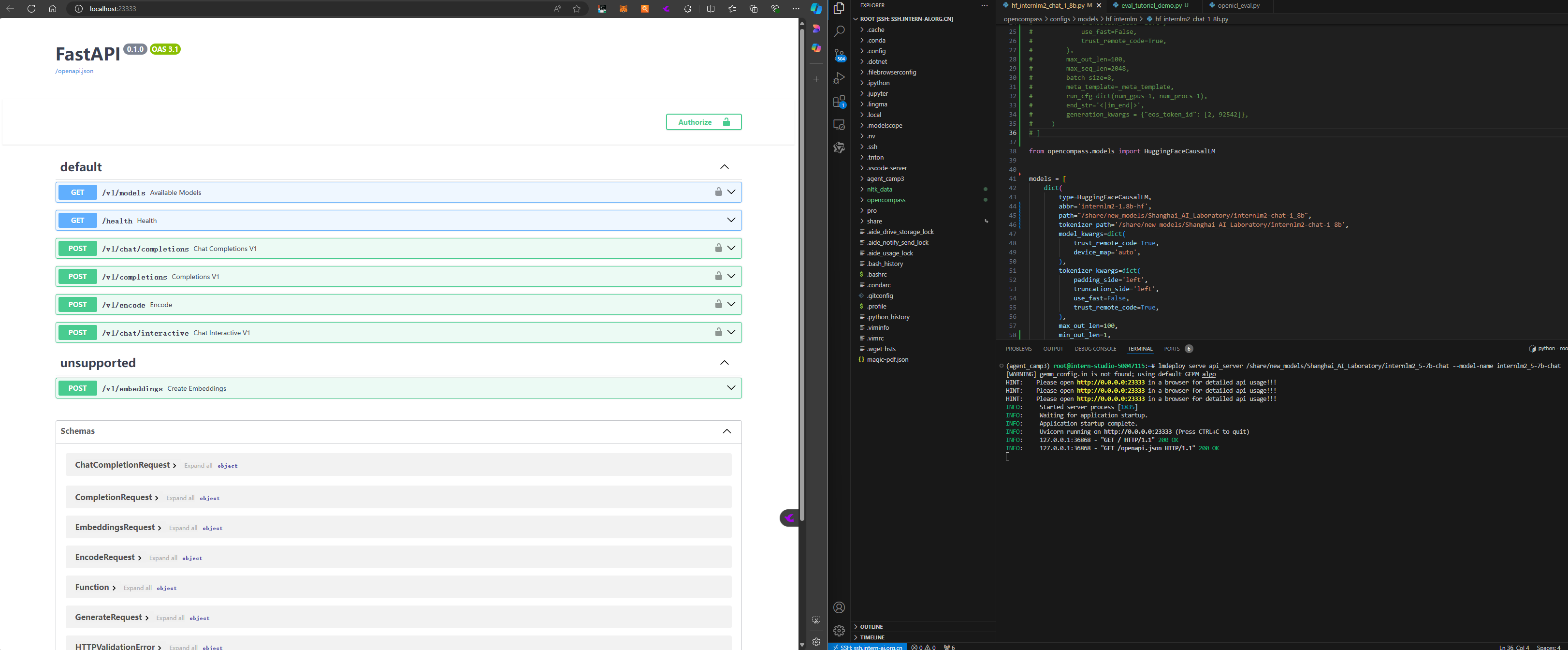Add this page to favorites star
Viewport: 1568px width, 650px height.
click(577, 9)
